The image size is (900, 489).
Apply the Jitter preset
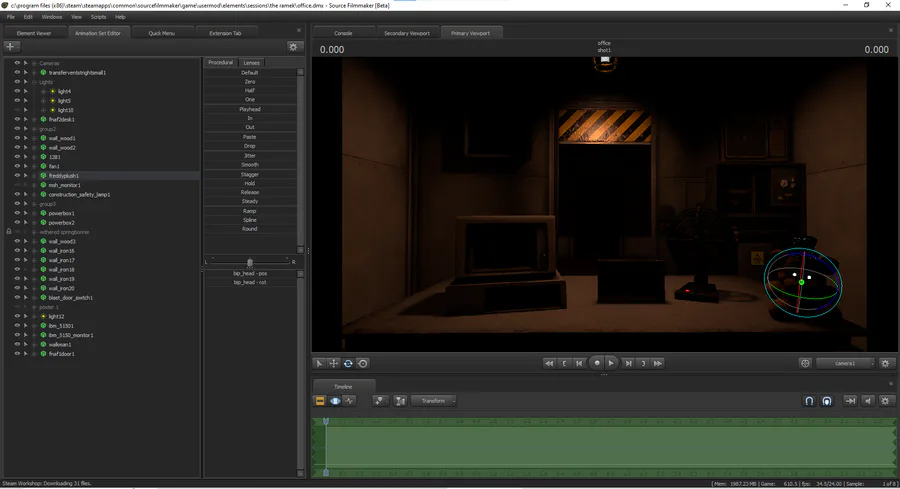[250, 156]
